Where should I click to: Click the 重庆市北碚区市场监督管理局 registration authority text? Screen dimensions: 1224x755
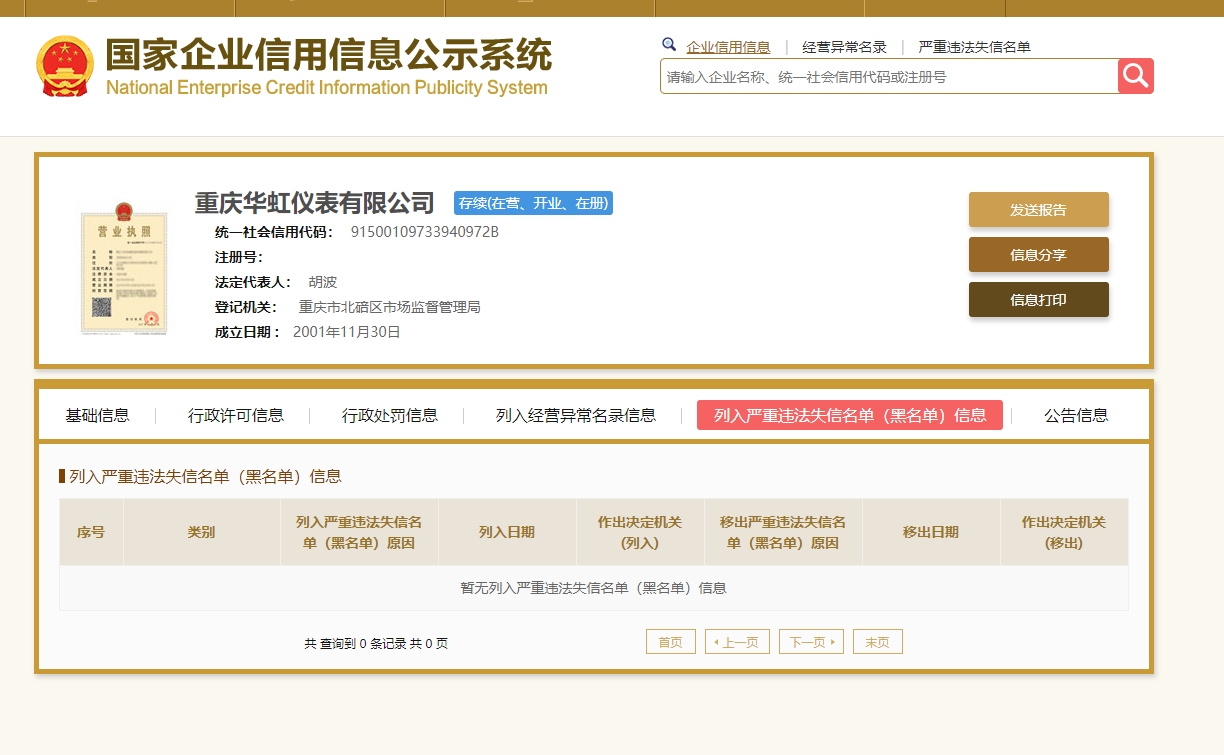coord(390,307)
